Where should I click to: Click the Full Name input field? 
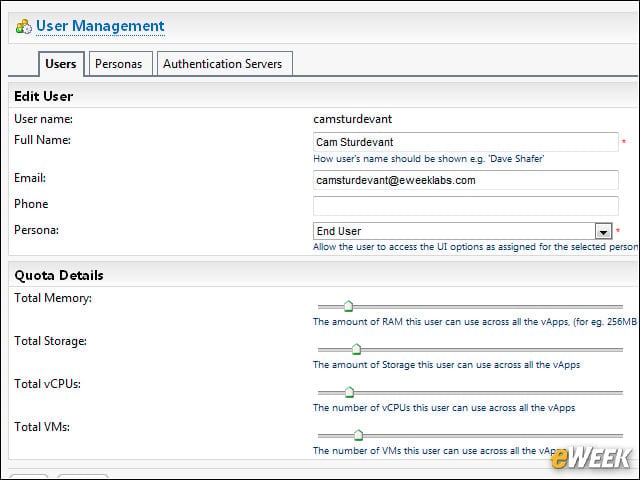tap(466, 142)
